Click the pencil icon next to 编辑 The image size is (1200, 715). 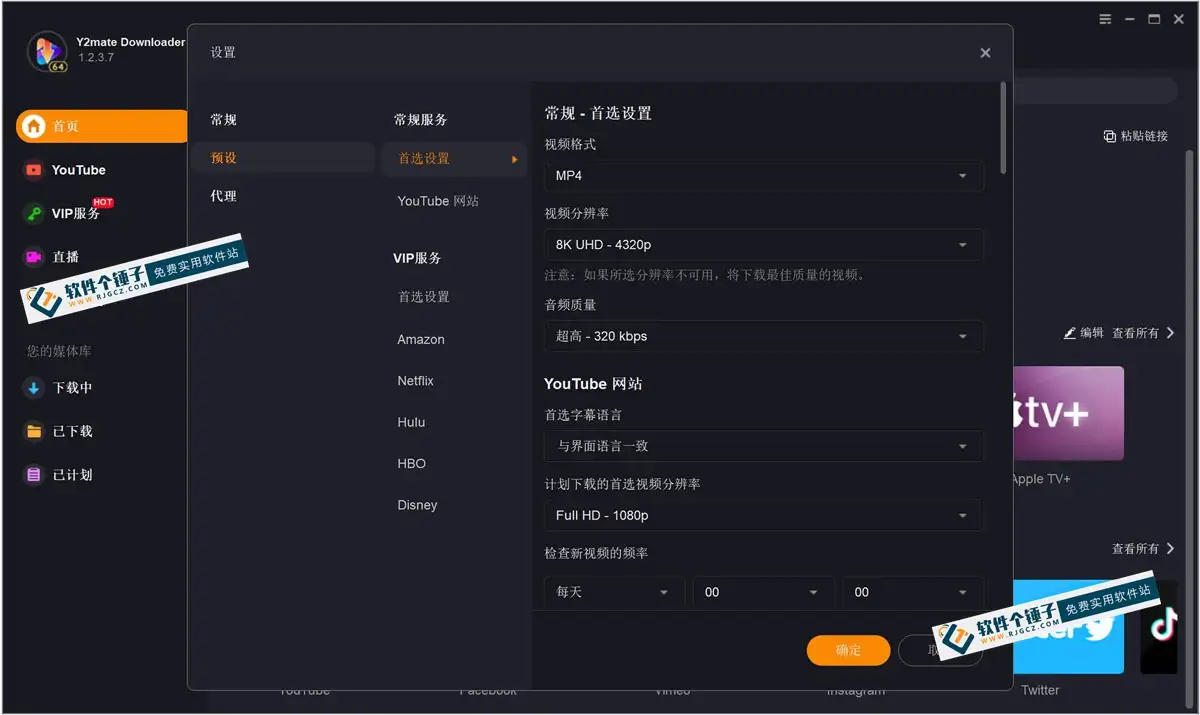point(1070,333)
